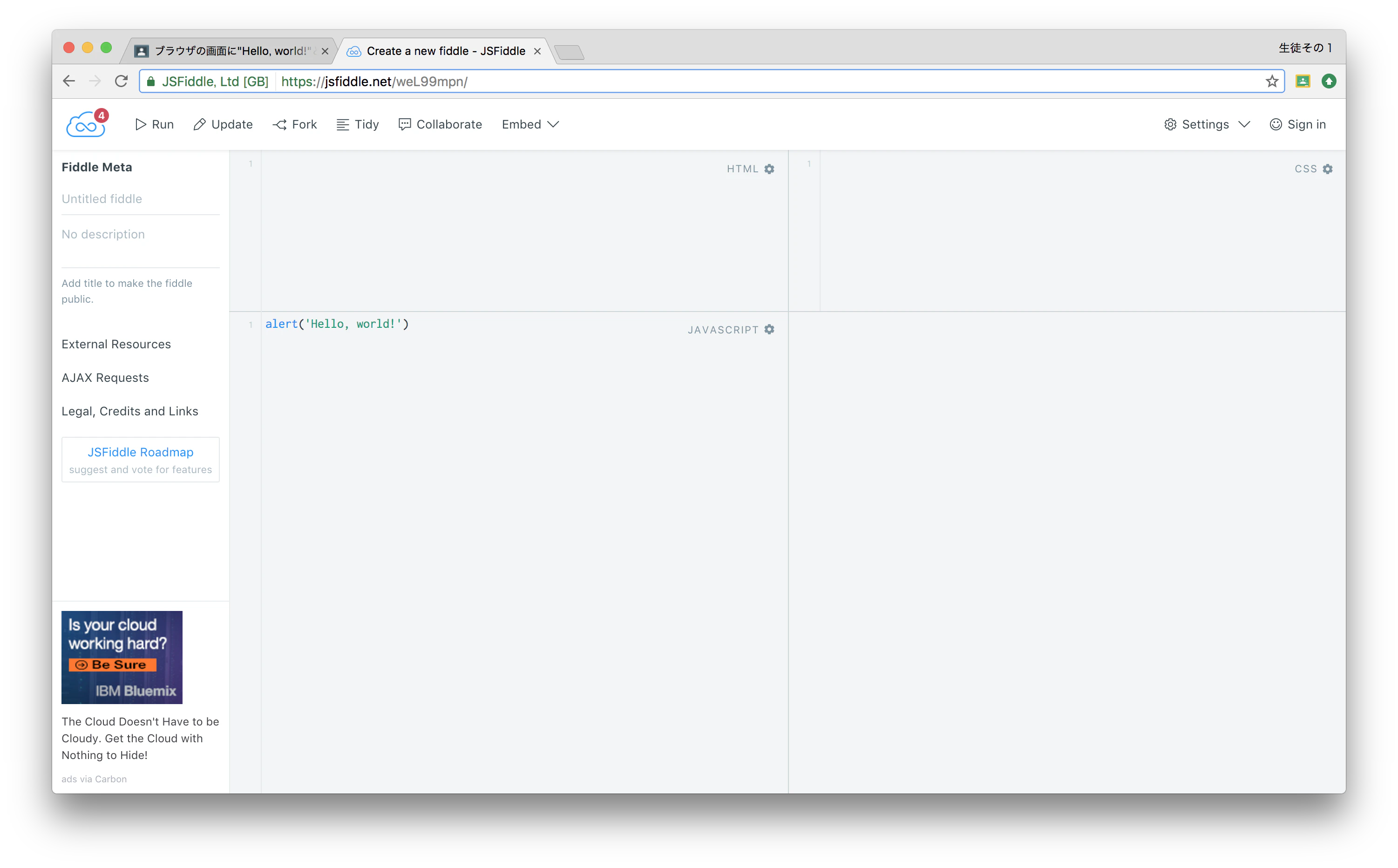Screen dimensions: 1398x868
Task: Go back in browser history
Action: click(69, 81)
